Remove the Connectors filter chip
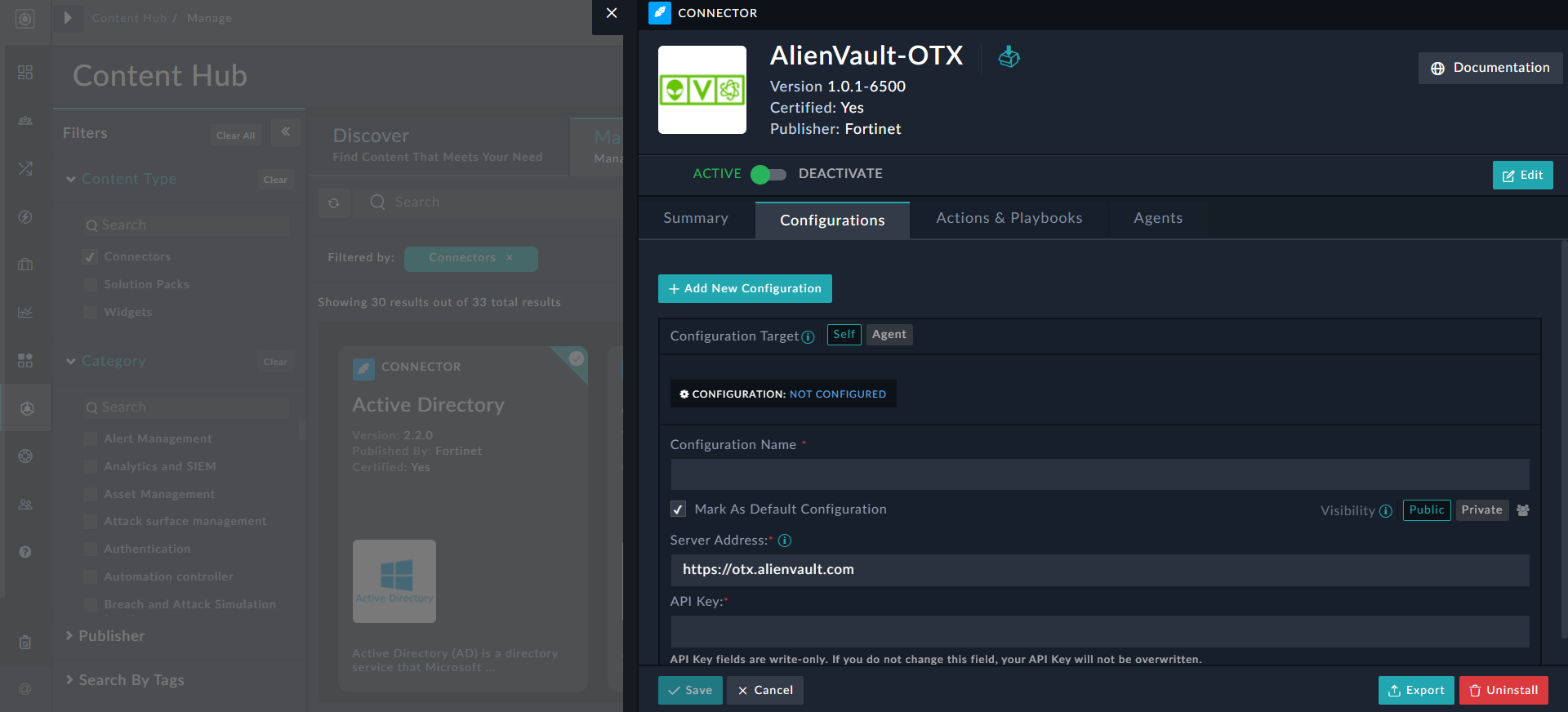The width and height of the screenshot is (1568, 712). click(x=509, y=257)
